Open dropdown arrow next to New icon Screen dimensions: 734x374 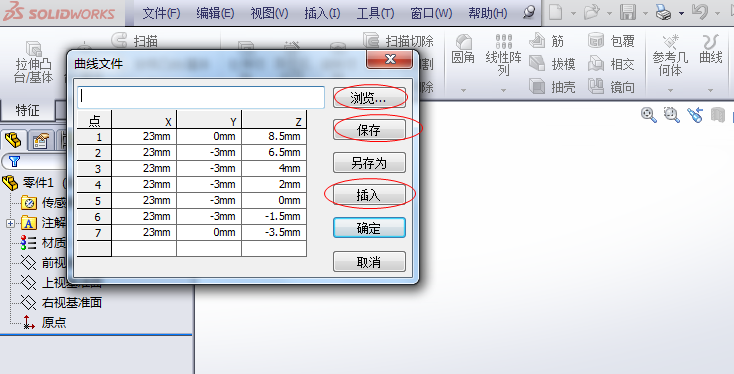pyautogui.click(x=573, y=14)
